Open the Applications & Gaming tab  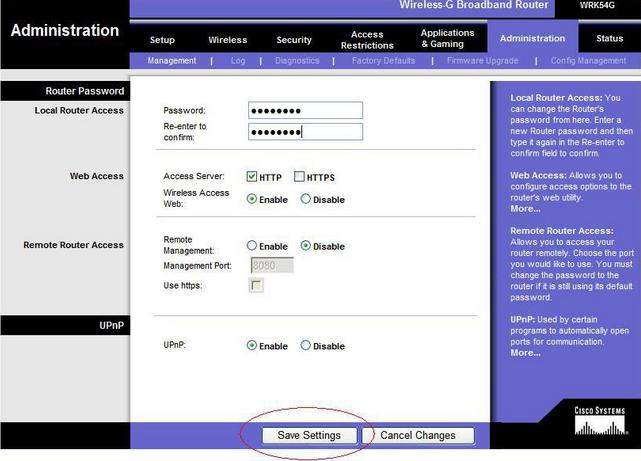[x=448, y=38]
